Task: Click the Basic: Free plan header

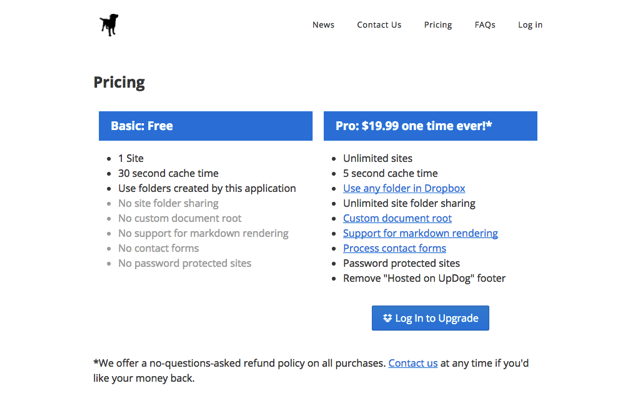Action: coord(206,126)
